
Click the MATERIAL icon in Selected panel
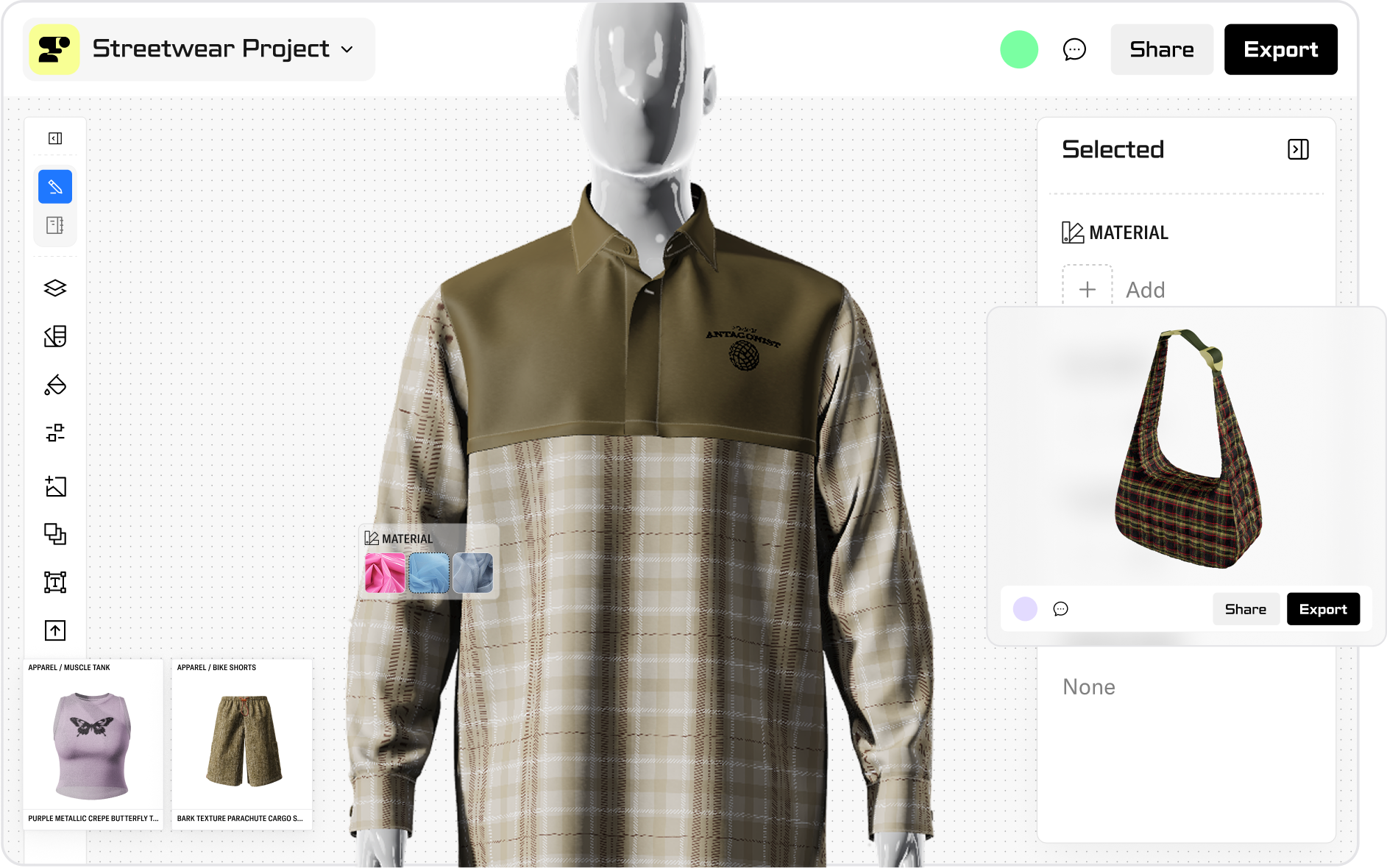click(1073, 232)
